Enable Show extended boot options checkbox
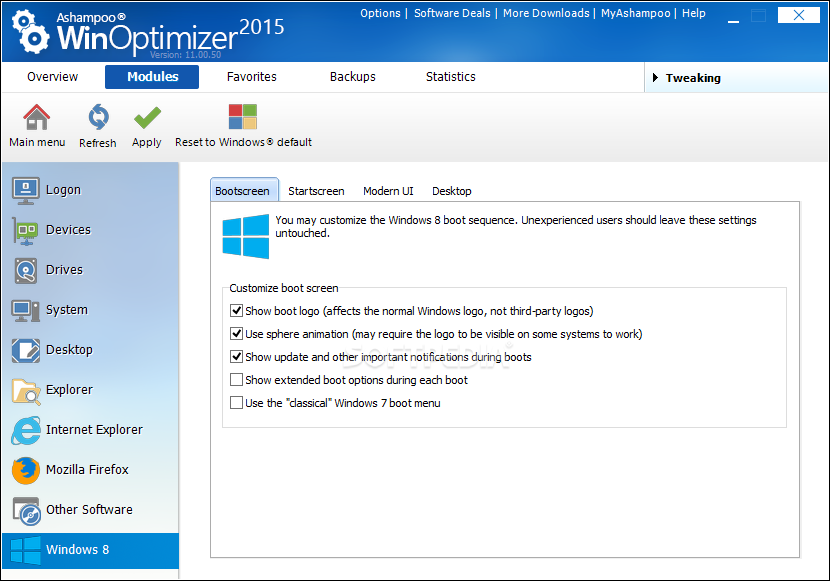830x581 pixels. 236,379
